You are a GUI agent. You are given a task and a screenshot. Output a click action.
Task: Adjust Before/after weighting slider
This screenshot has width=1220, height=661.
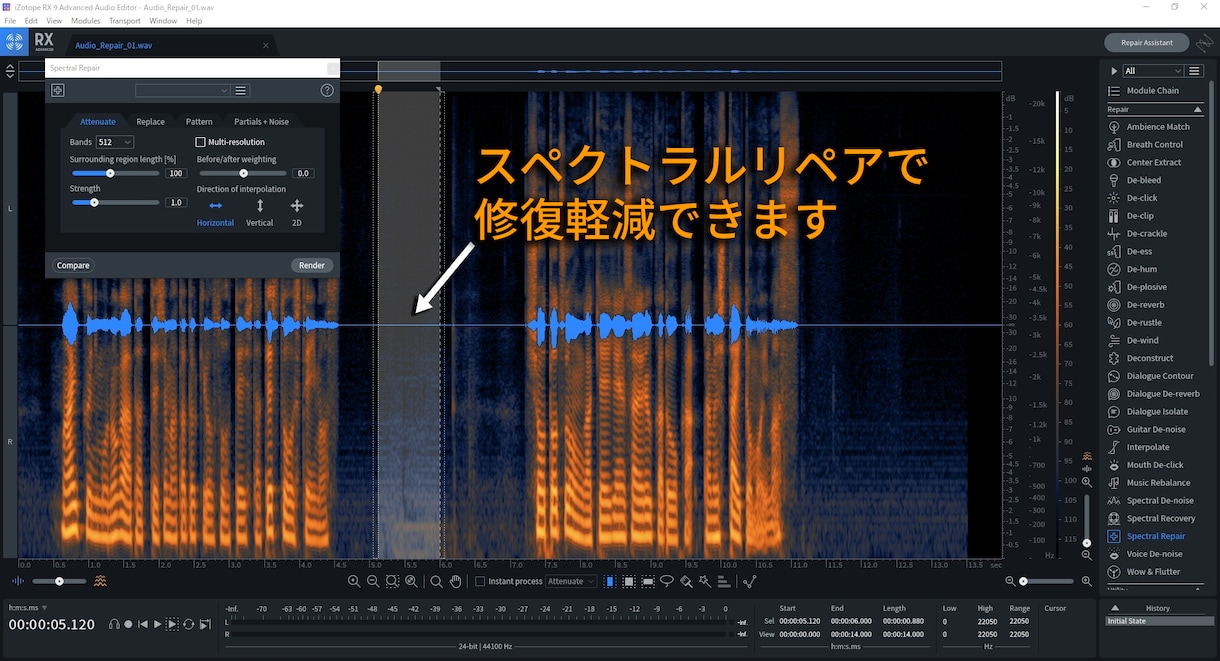pyautogui.click(x=244, y=173)
